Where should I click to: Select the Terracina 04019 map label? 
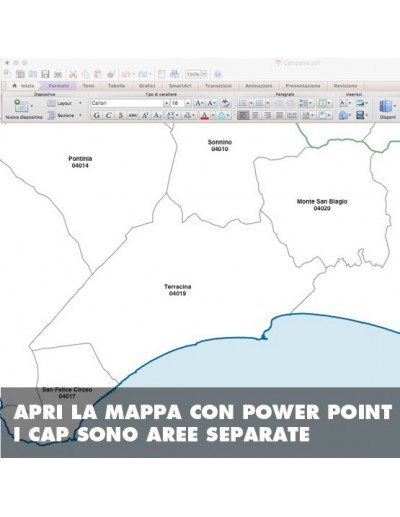pos(178,290)
